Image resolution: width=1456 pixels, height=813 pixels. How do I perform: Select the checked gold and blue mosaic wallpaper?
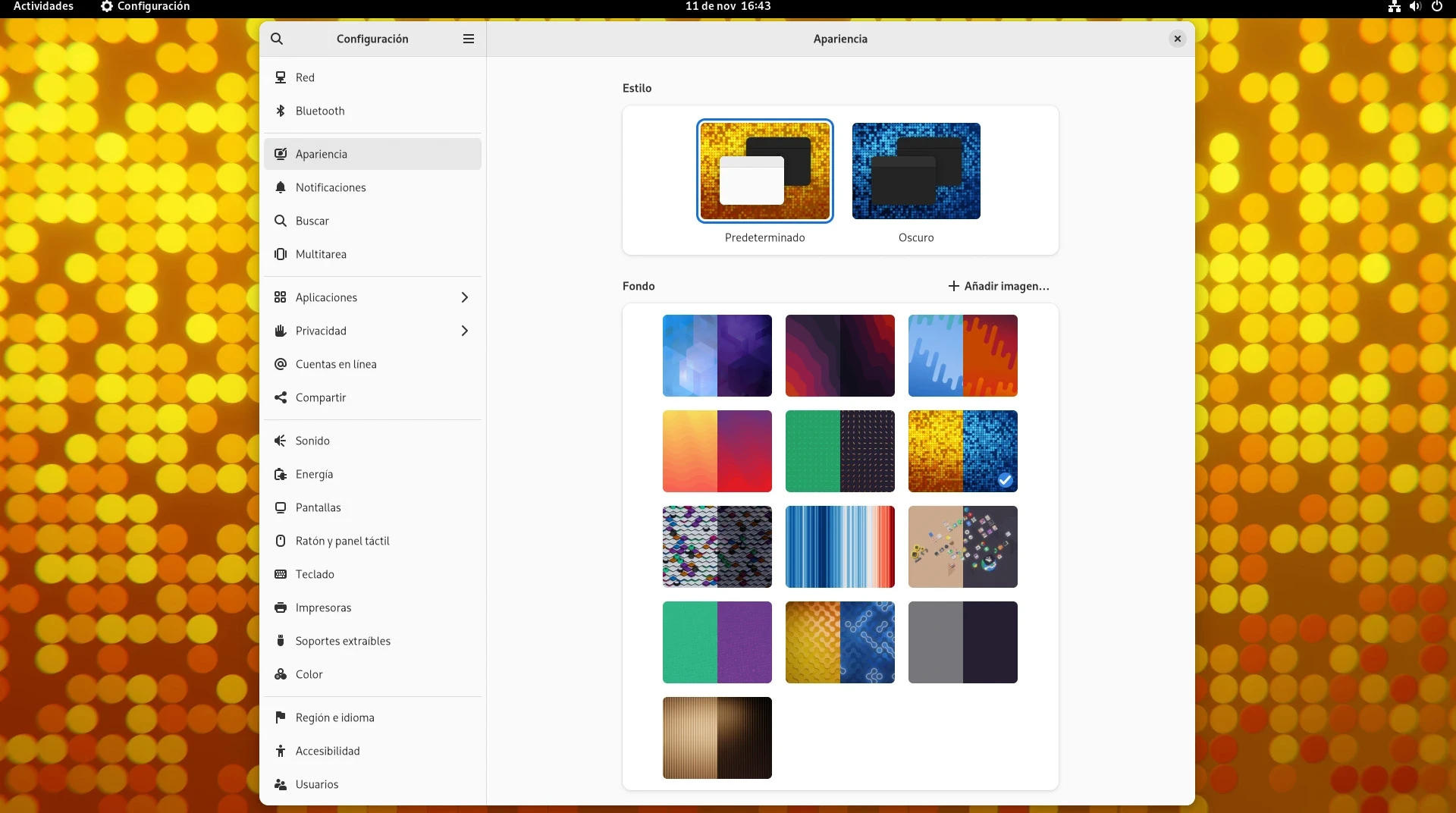pos(962,451)
